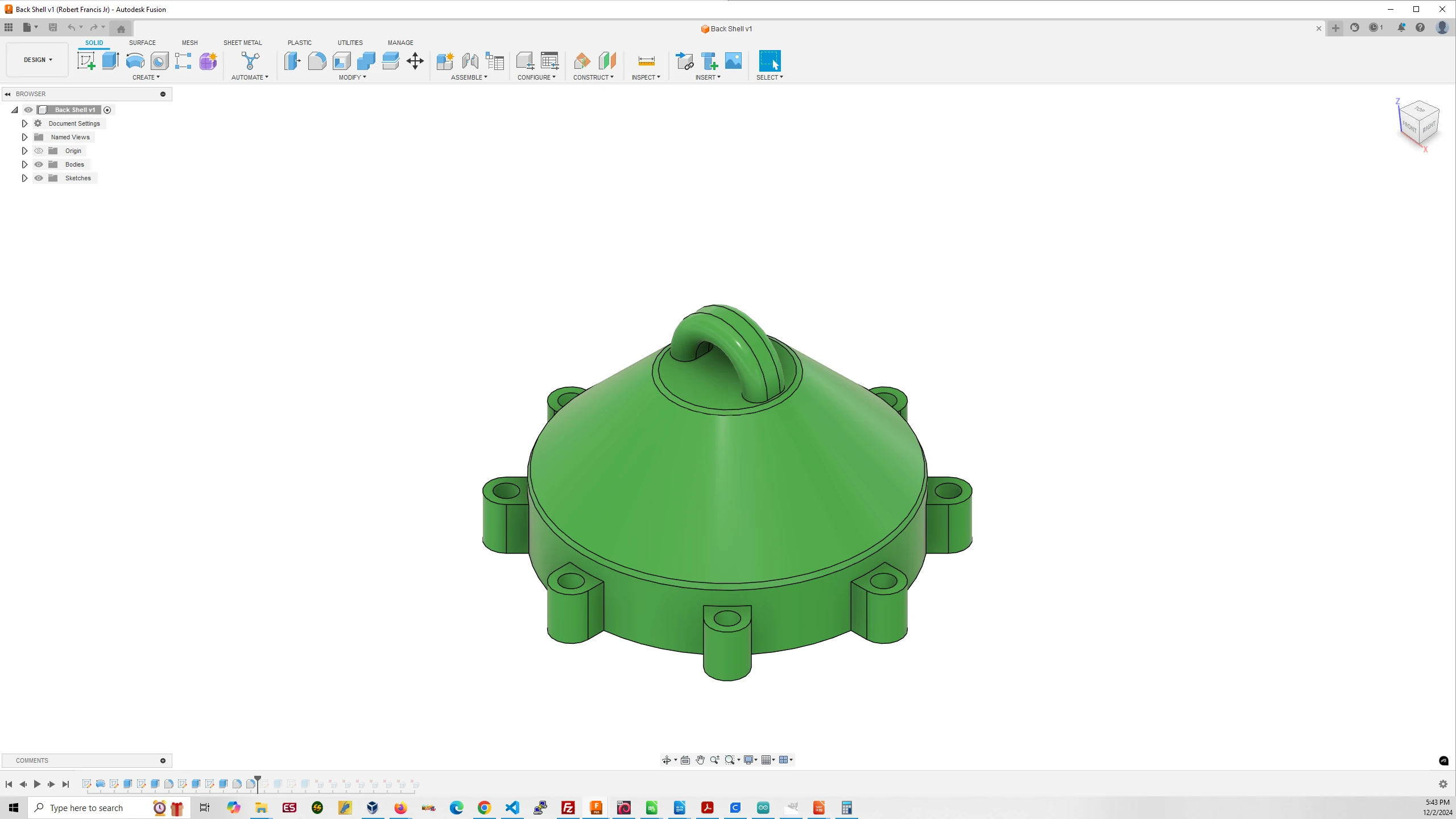Select the Shell tool
The width and height of the screenshot is (1456, 819).
(341, 61)
